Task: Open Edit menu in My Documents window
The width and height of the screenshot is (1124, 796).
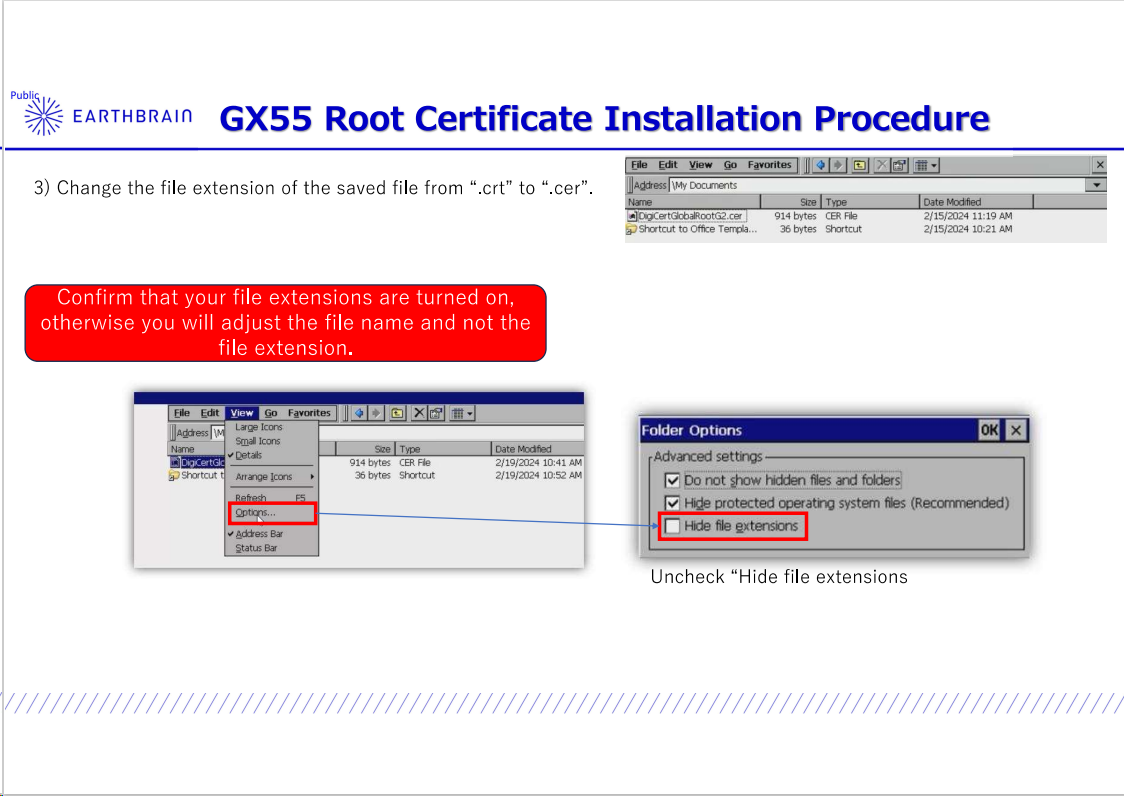Action: (x=668, y=165)
